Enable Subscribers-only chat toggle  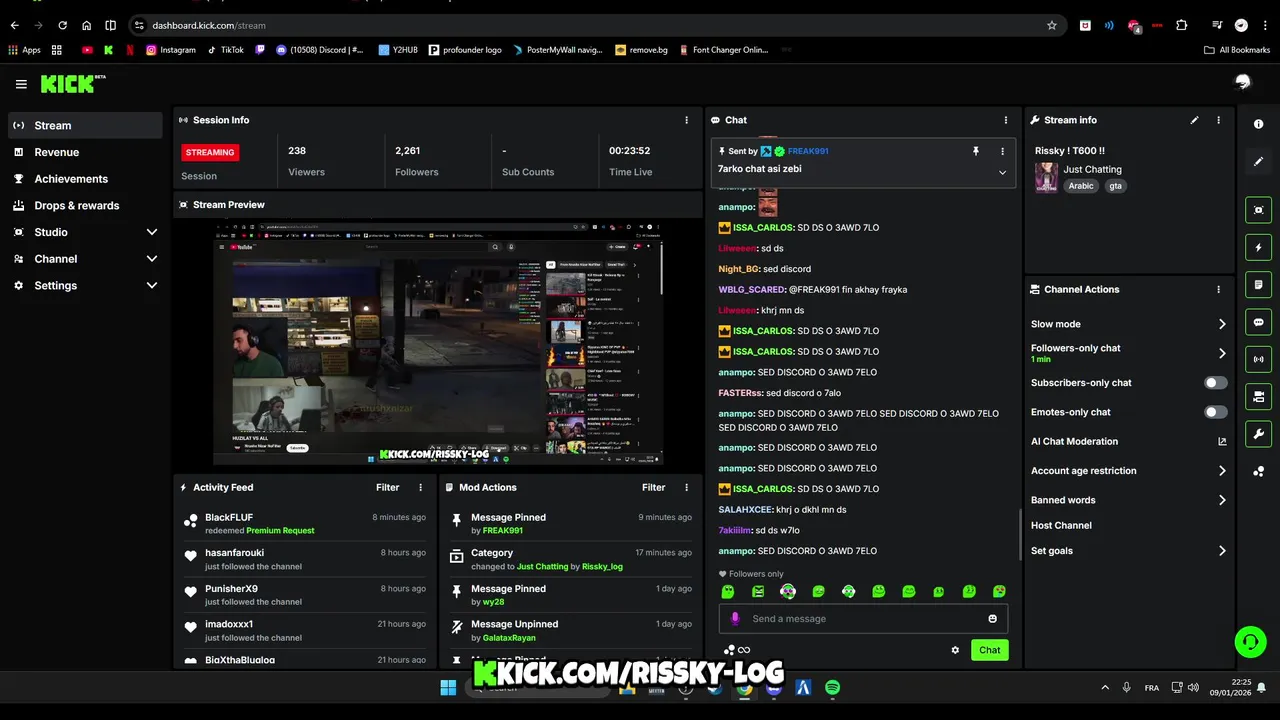1215,383
